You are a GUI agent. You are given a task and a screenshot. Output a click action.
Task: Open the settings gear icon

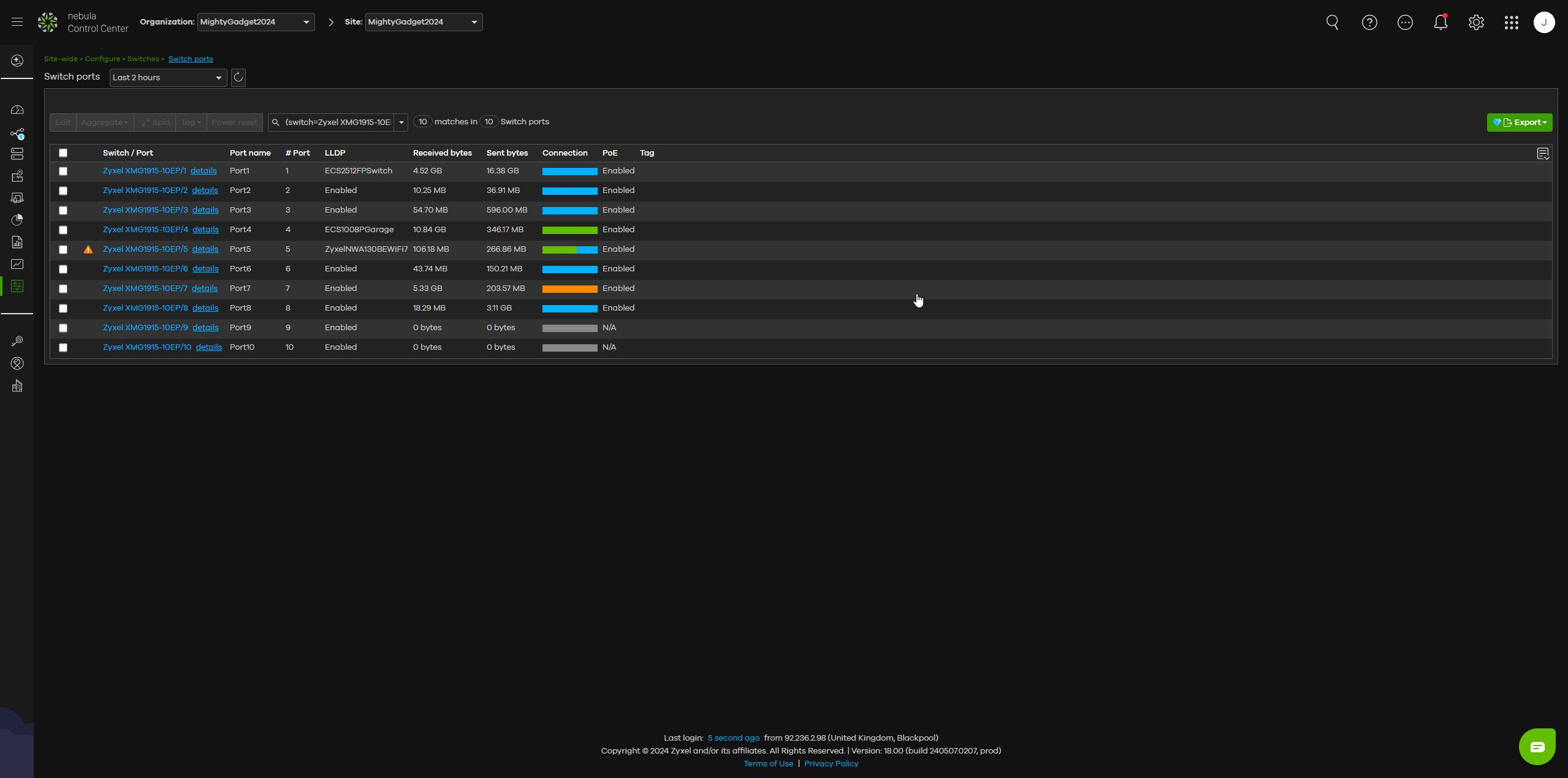click(x=1476, y=23)
